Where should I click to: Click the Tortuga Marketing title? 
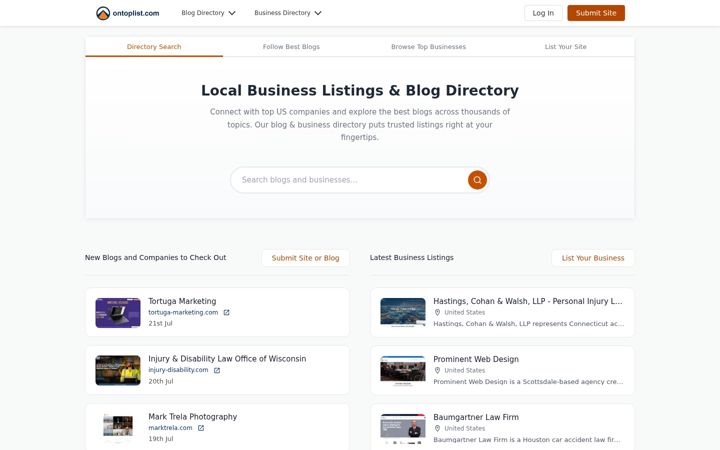(x=182, y=301)
